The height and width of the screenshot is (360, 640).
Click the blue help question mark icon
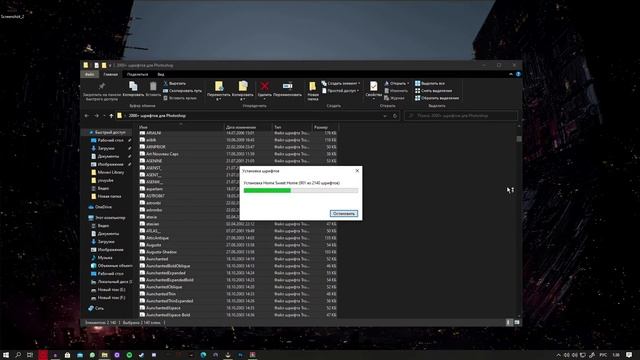pos(518,74)
